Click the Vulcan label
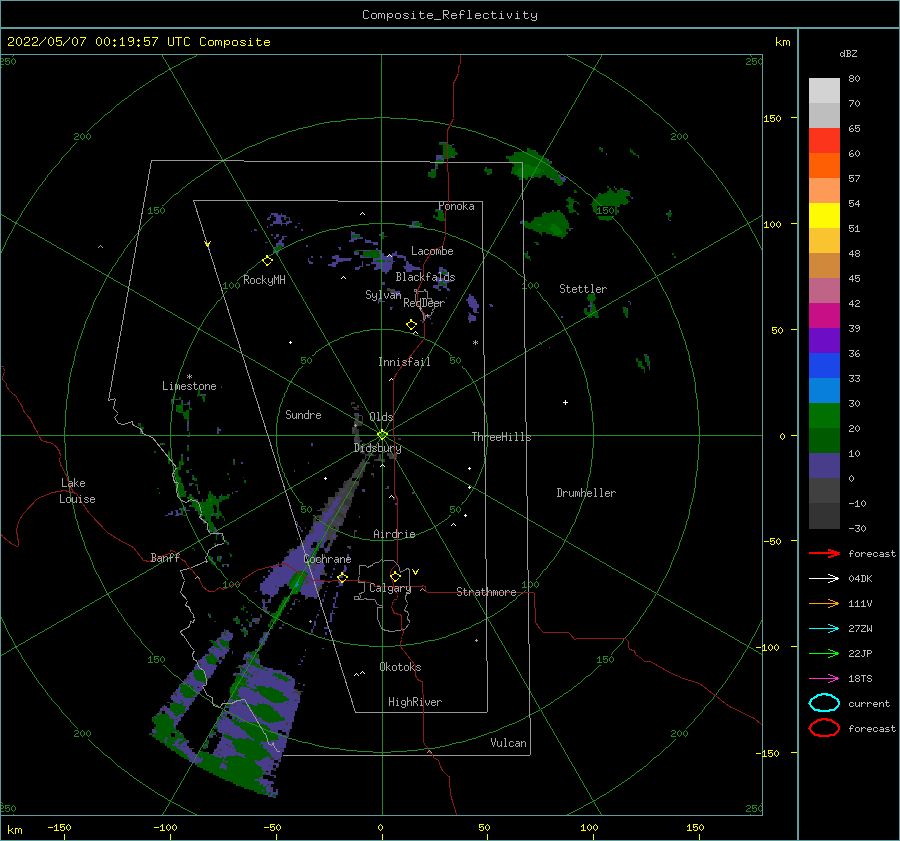Screen dimensions: 900x841 click(x=508, y=743)
